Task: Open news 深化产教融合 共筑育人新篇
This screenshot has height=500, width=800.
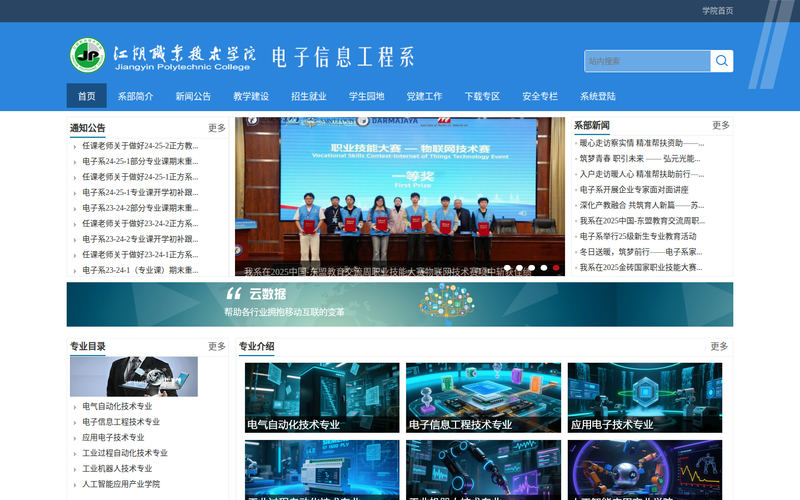Action: [642, 205]
